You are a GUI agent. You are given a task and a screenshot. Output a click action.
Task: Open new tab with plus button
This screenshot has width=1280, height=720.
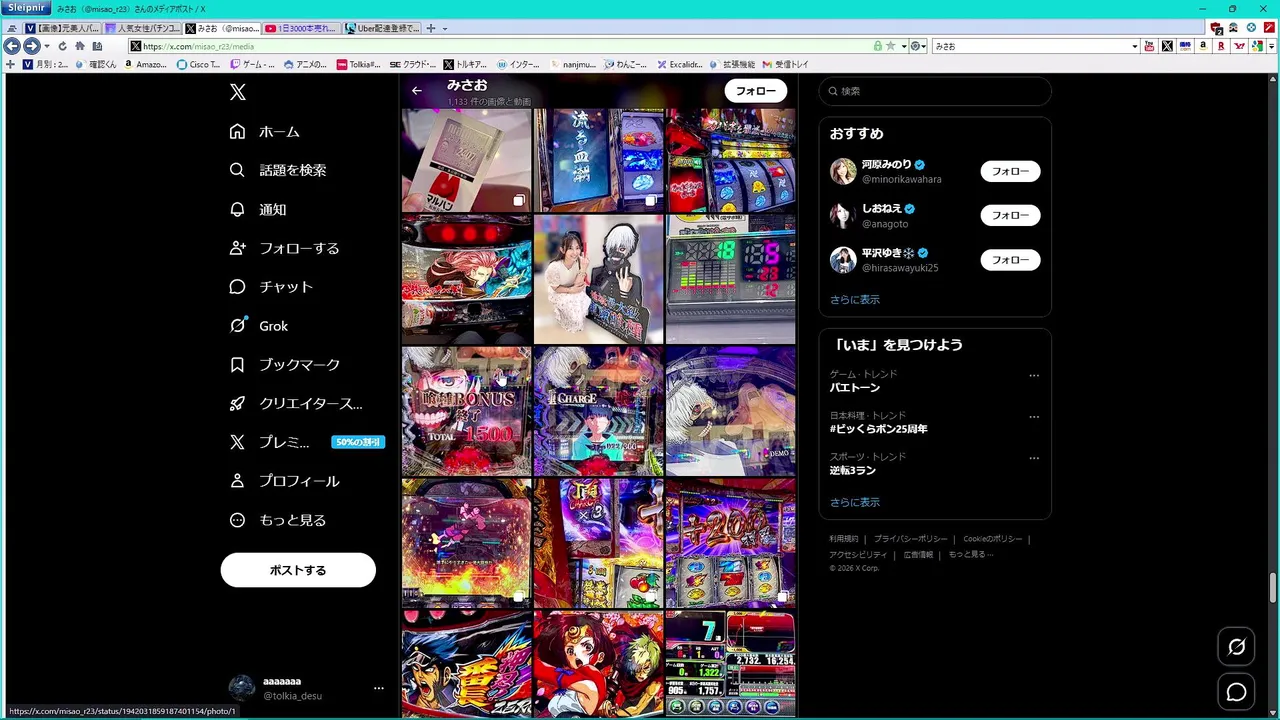click(x=432, y=28)
